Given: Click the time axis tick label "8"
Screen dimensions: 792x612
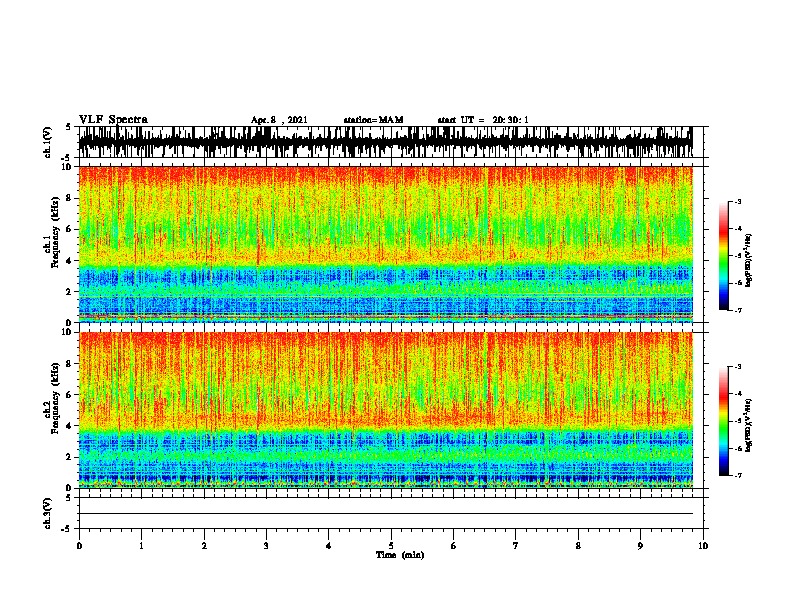Looking at the screenshot, I should click(578, 546).
